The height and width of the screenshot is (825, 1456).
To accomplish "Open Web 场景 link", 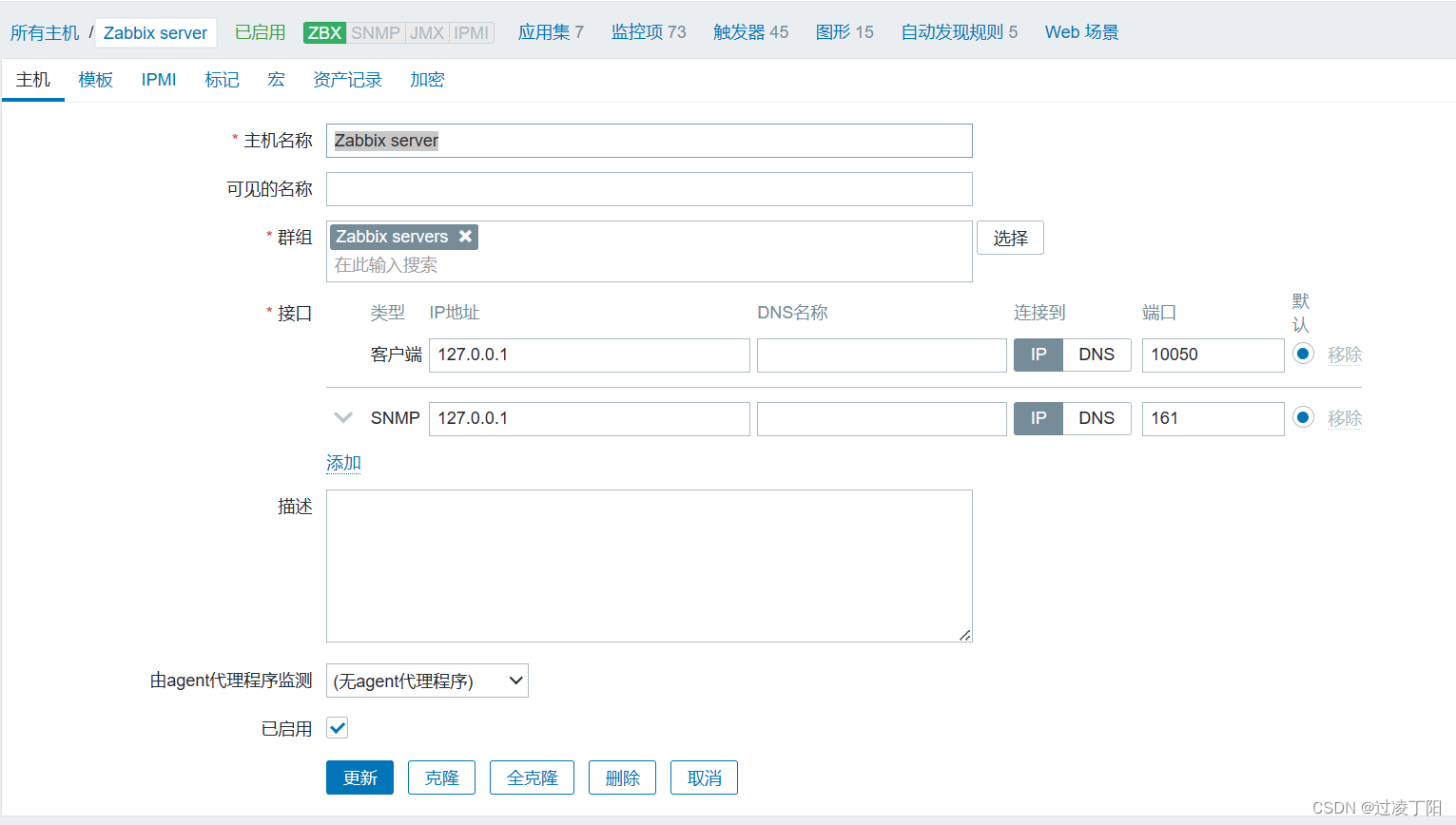I will (x=1081, y=32).
